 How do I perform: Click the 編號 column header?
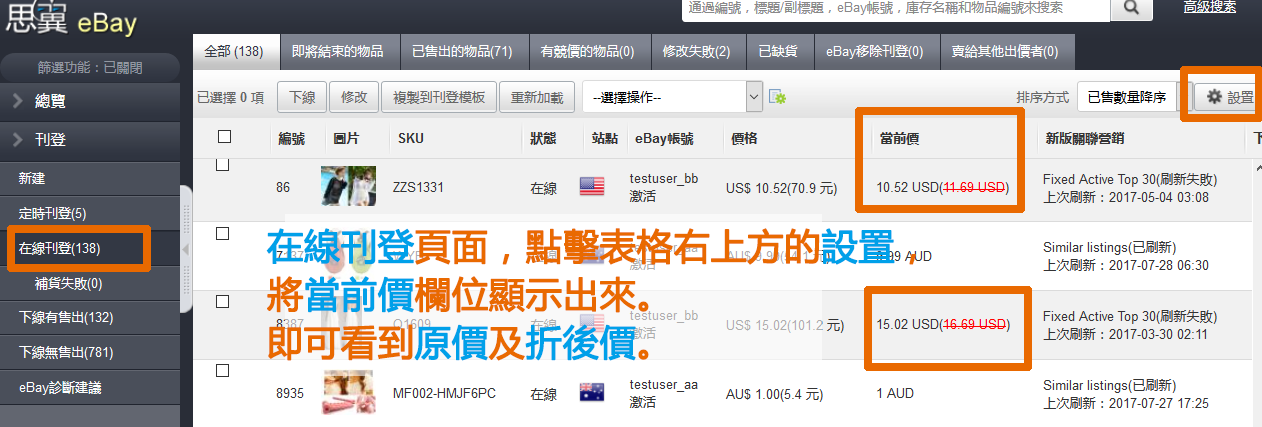pos(292,138)
